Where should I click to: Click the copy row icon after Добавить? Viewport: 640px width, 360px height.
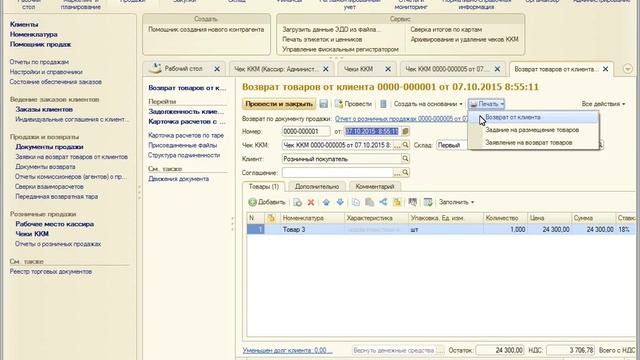click(298, 202)
